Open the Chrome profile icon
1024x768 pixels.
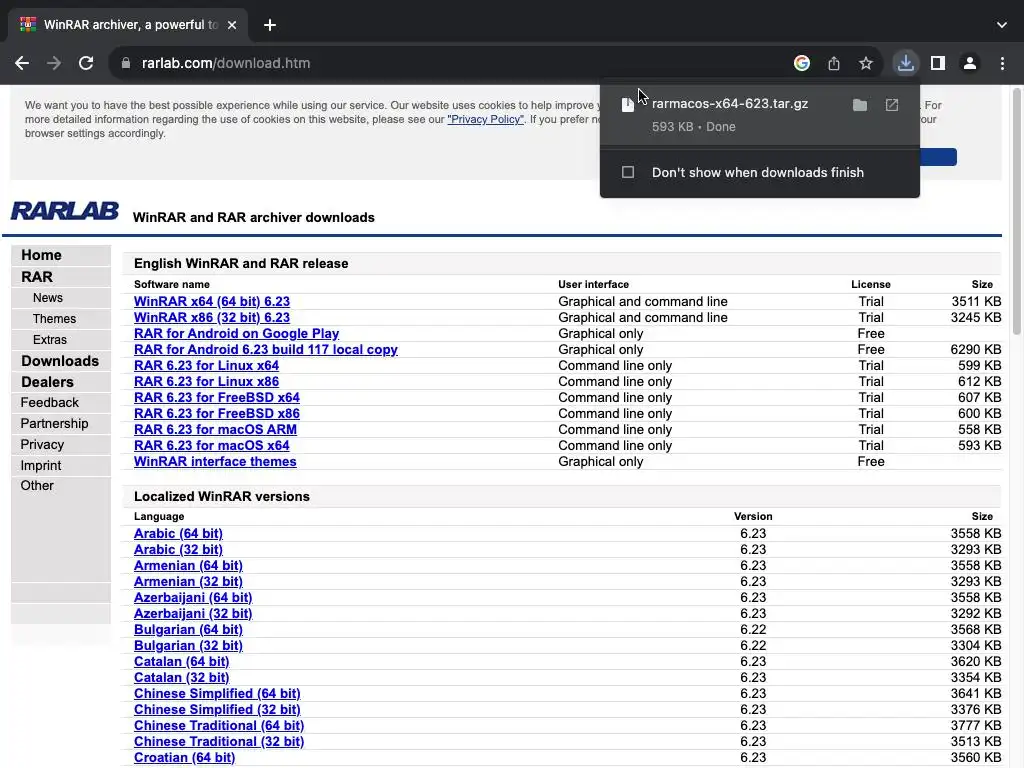point(970,63)
